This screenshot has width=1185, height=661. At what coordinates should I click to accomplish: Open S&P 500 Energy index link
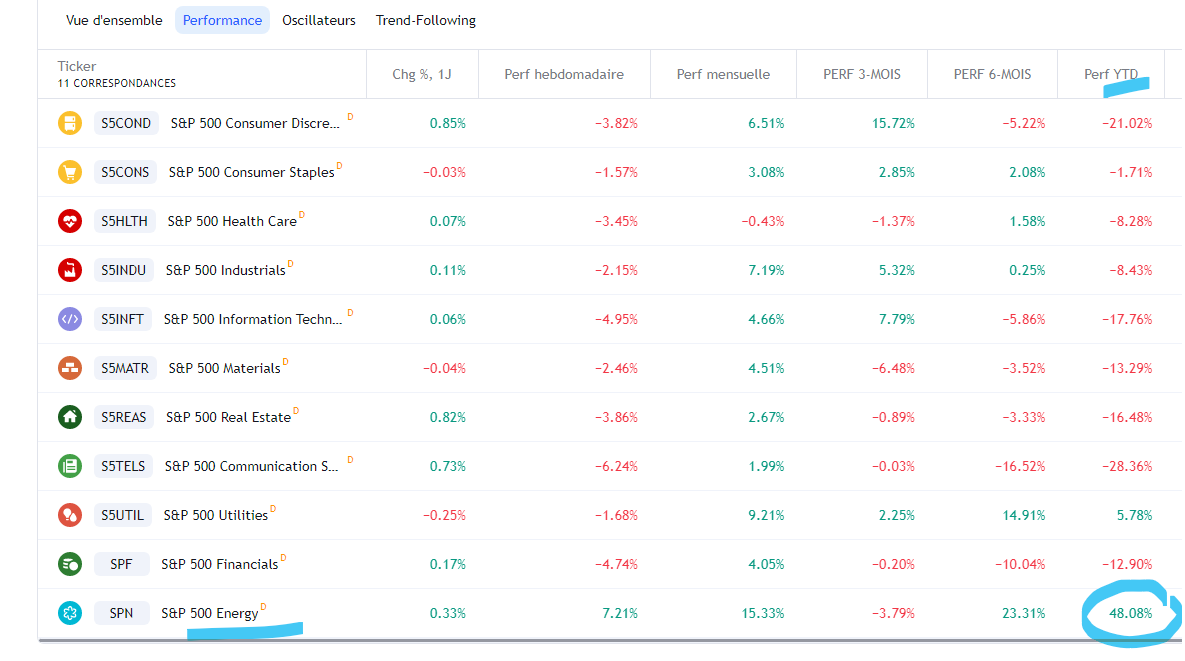coord(210,613)
